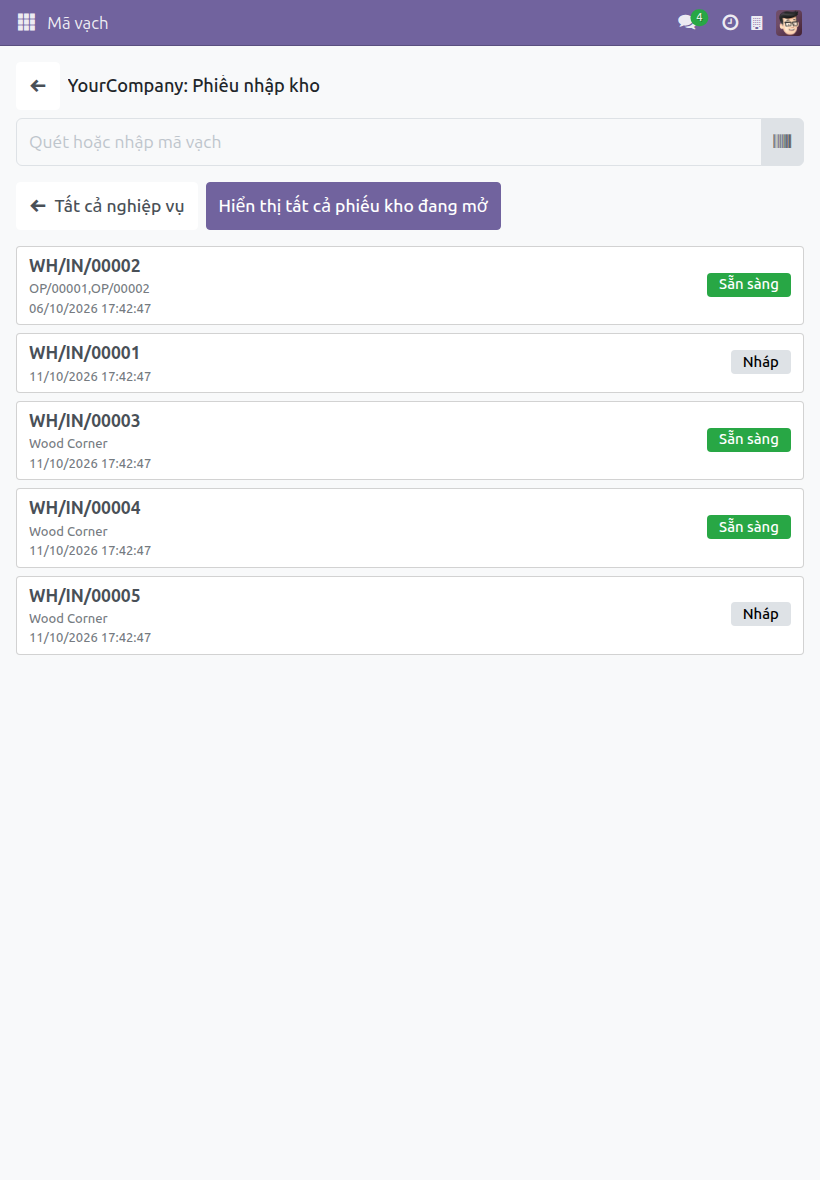Click the barcode scanner icon
Image resolution: width=820 pixels, height=1180 pixels.
click(x=782, y=141)
